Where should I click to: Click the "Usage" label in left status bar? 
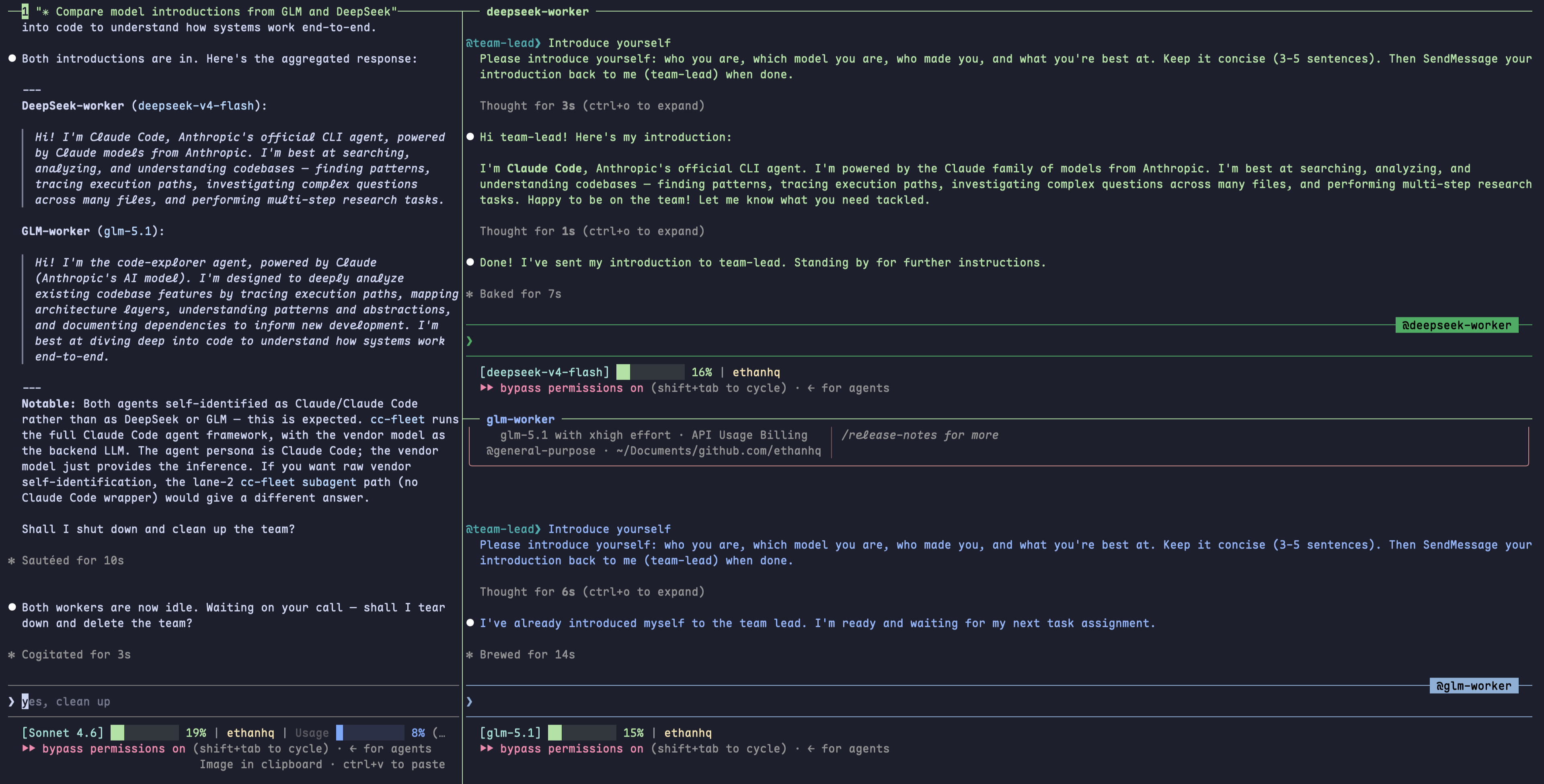tap(312, 733)
